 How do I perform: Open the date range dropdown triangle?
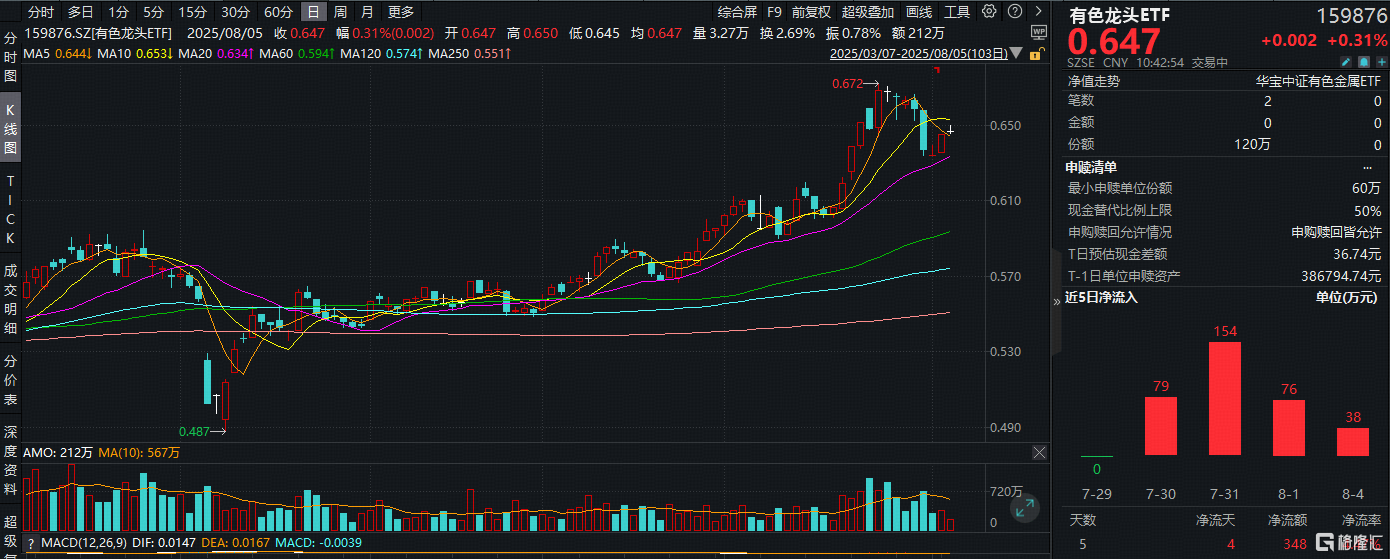1017,54
